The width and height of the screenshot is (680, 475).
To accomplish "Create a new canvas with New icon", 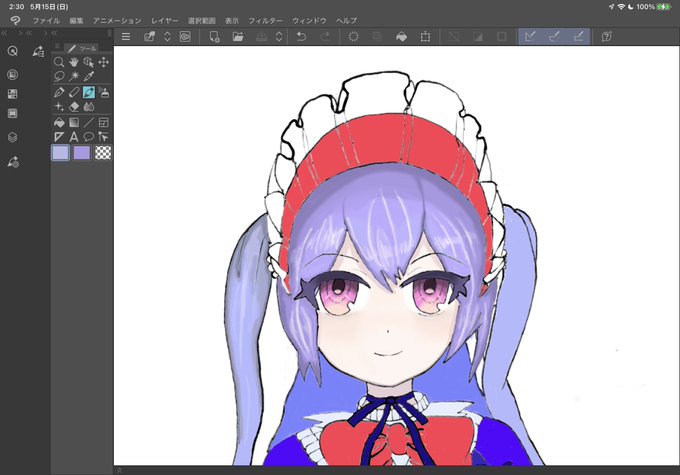I will pyautogui.click(x=214, y=36).
